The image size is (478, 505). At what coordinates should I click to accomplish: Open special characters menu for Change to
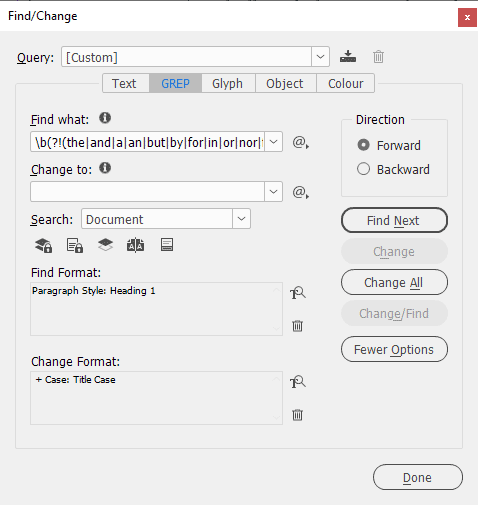[x=301, y=192]
